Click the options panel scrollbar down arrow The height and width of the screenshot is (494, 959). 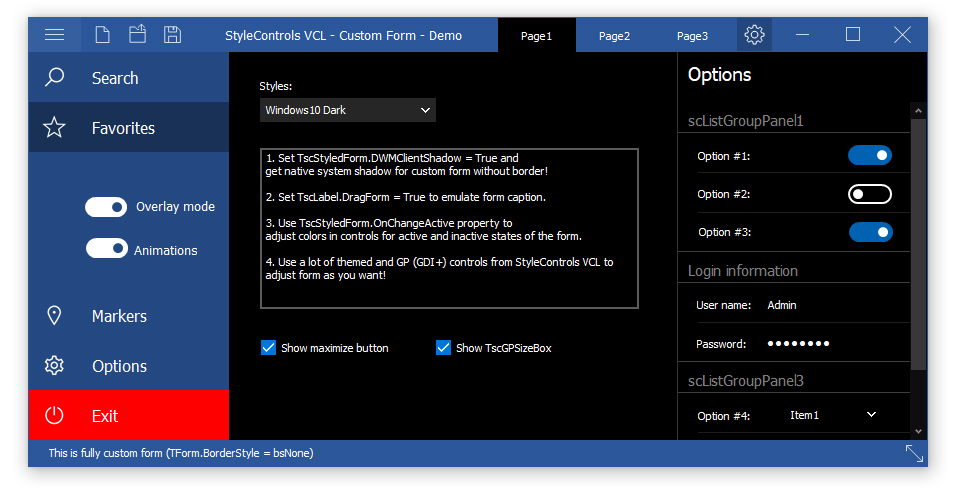coord(918,432)
